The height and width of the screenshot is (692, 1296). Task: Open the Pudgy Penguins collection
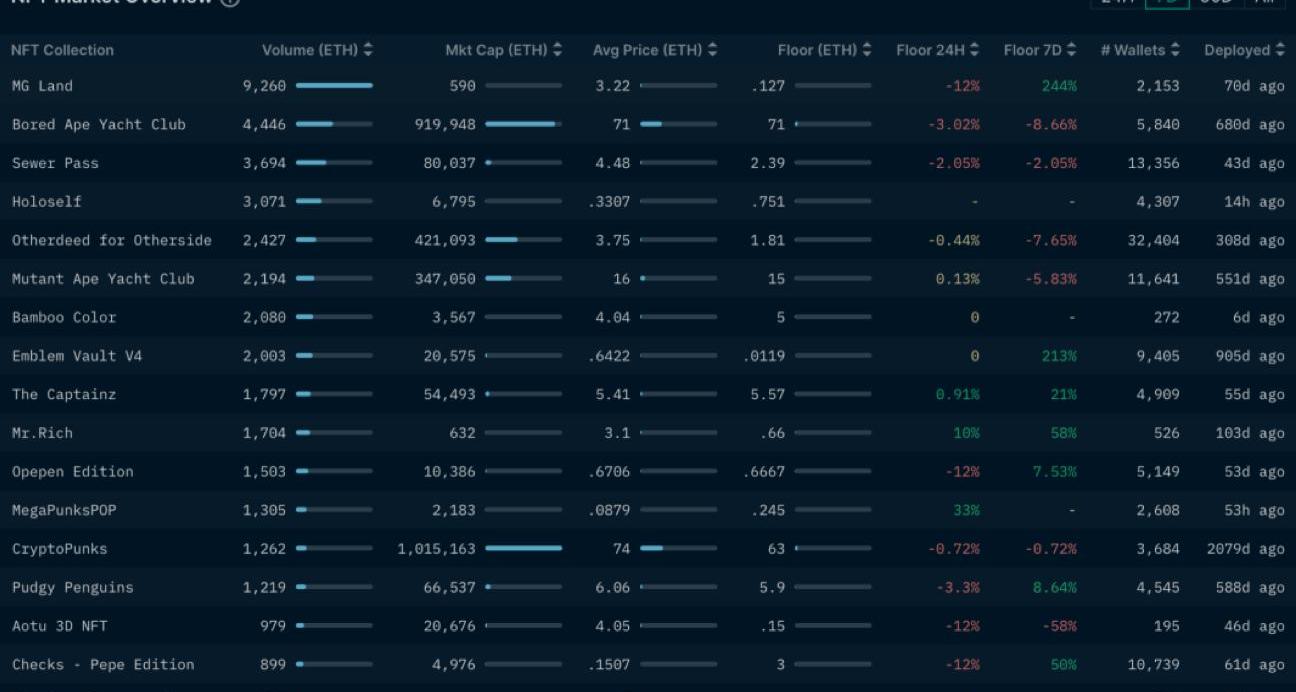click(72, 587)
